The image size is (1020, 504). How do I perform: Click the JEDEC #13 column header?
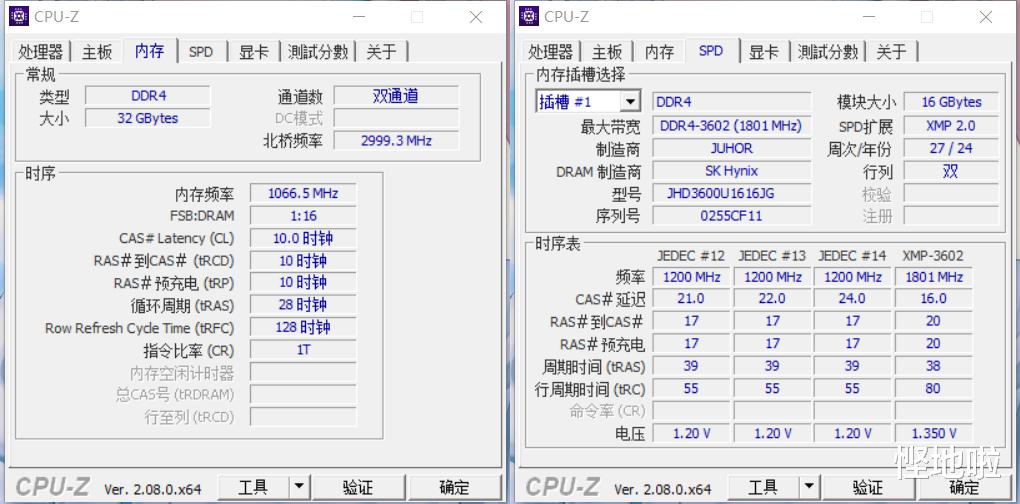[x=772, y=256]
